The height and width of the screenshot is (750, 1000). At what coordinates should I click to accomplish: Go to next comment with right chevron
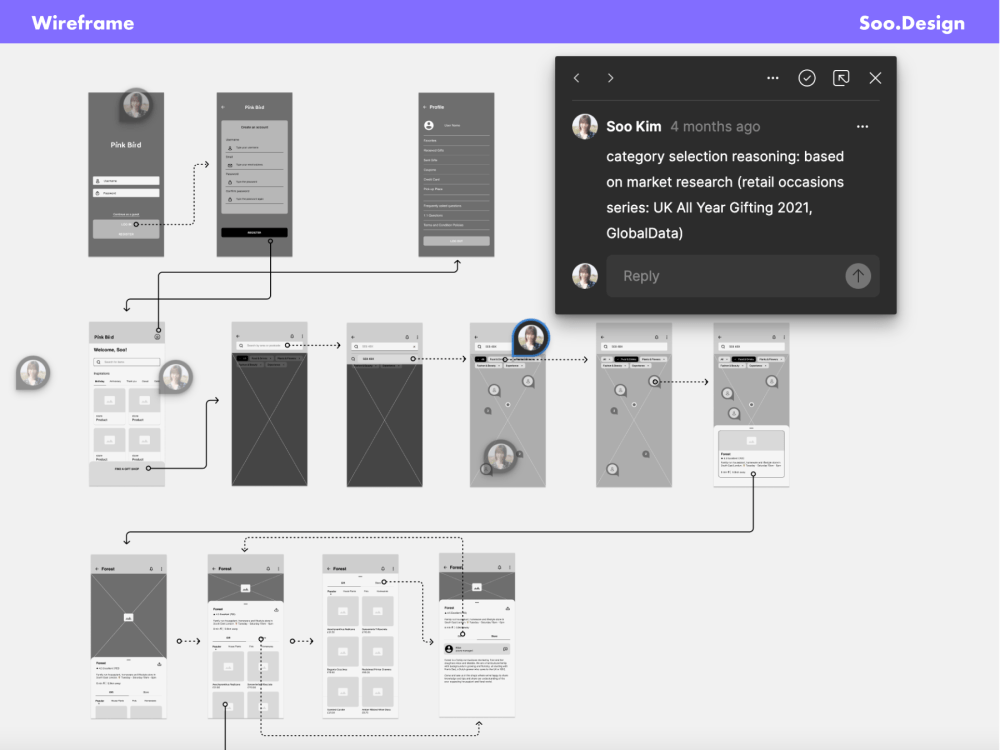point(610,78)
